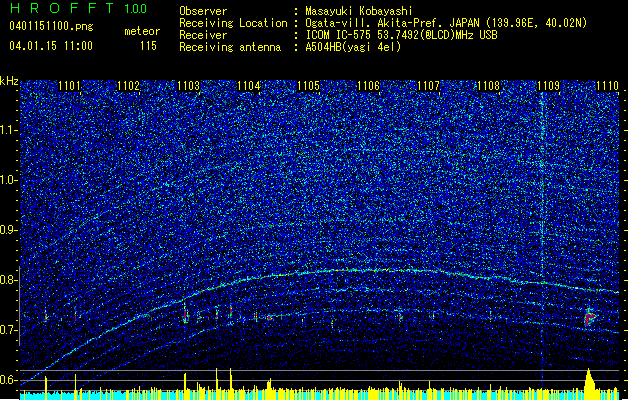
Task: Click frequency axis label 1.1
Action: coord(9,130)
